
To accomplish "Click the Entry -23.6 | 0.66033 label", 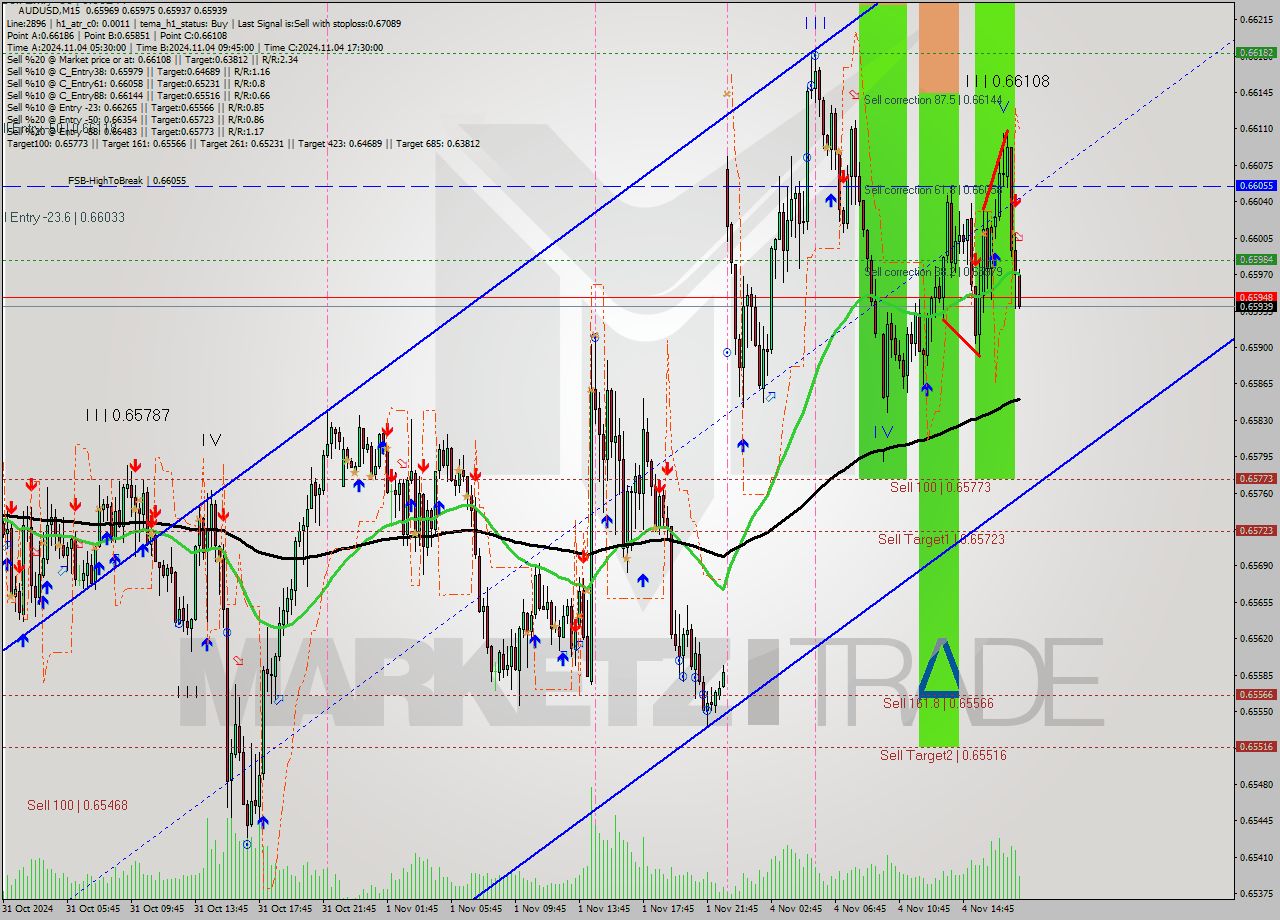I will coord(66,217).
